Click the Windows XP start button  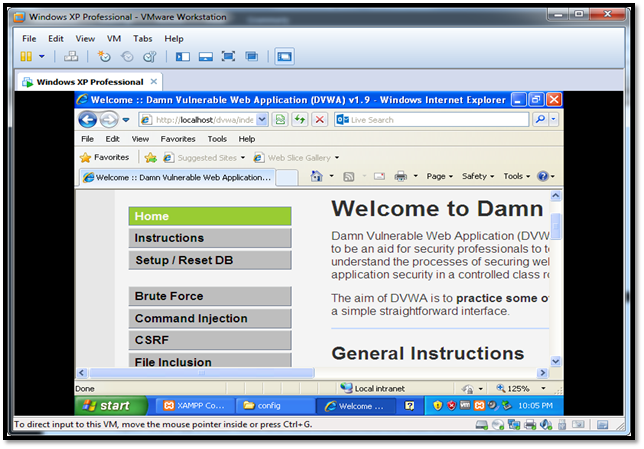(x=111, y=406)
